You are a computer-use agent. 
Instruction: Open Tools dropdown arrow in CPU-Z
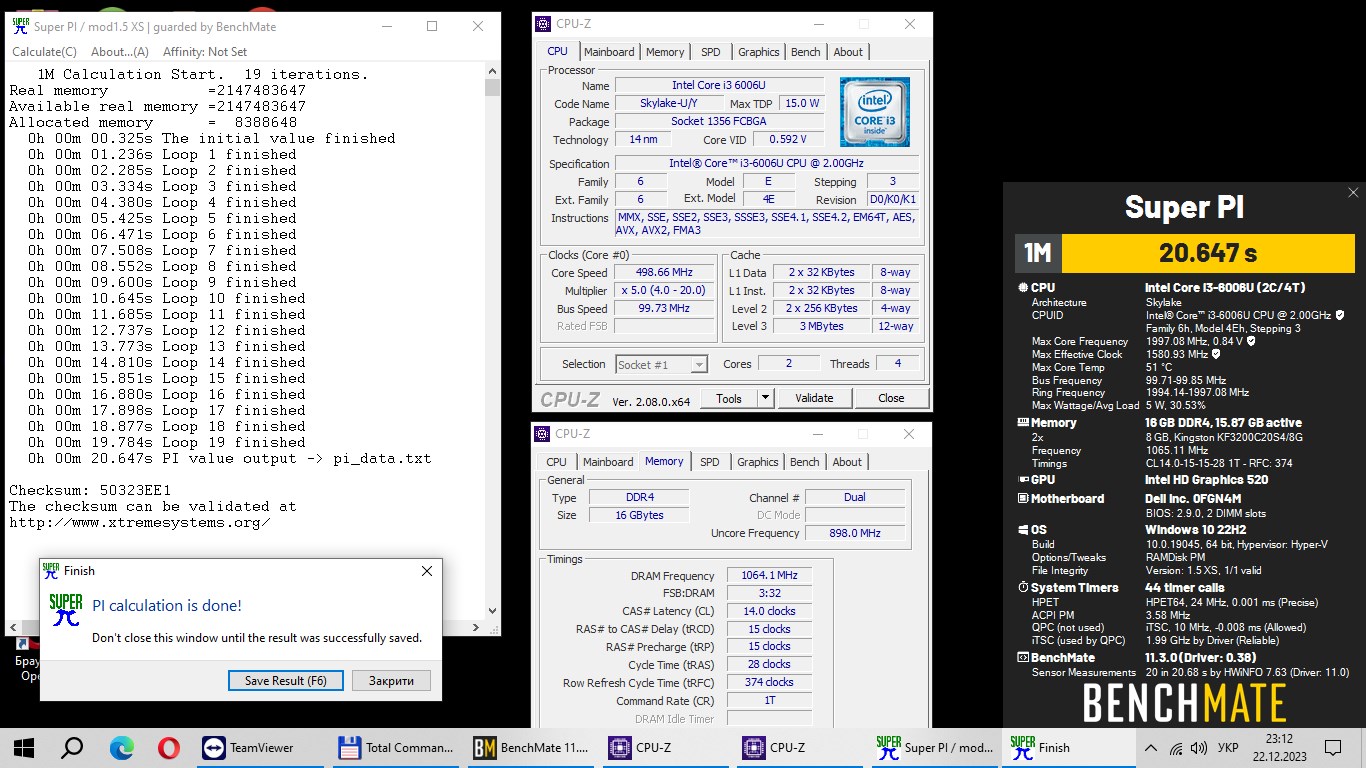click(765, 398)
